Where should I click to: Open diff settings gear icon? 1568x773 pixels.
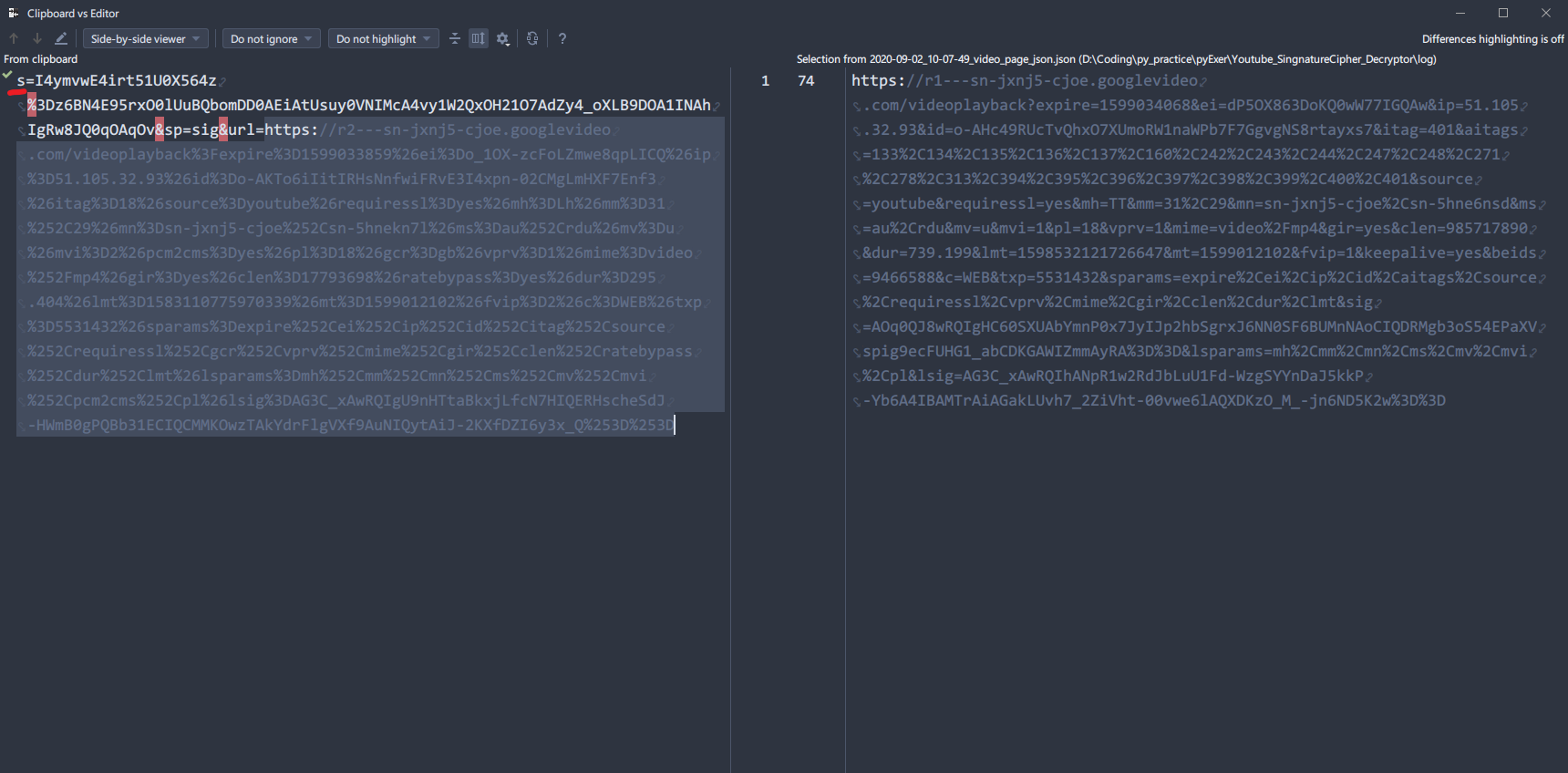click(x=502, y=38)
